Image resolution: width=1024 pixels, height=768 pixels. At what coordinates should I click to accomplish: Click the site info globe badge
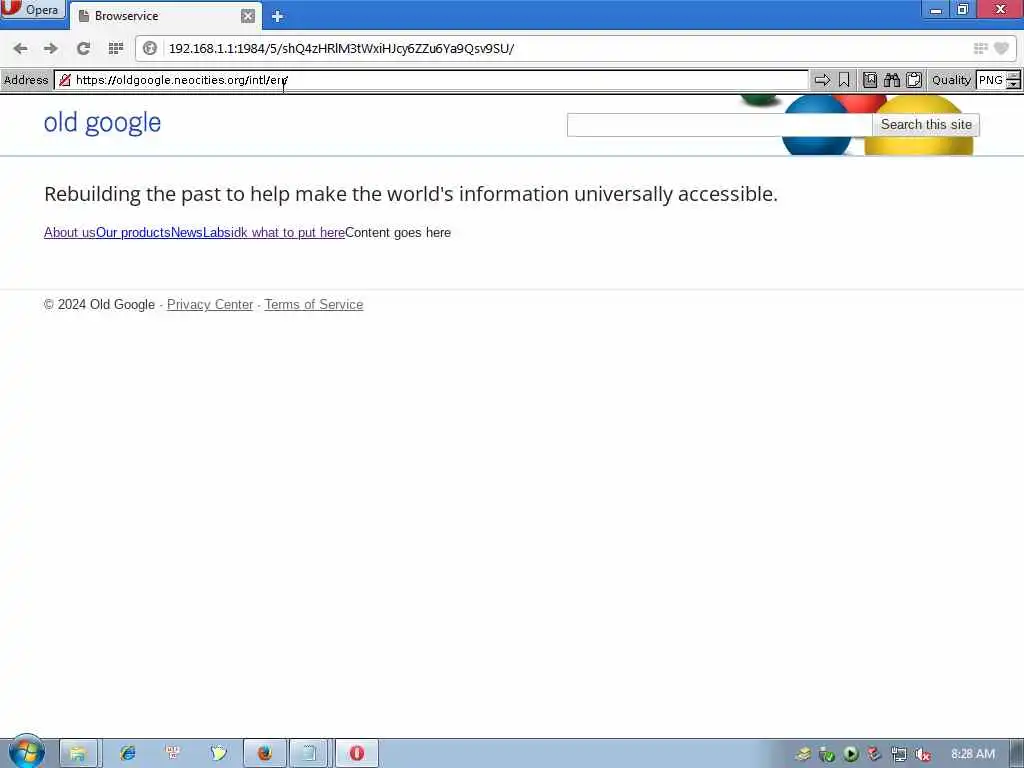[150, 48]
